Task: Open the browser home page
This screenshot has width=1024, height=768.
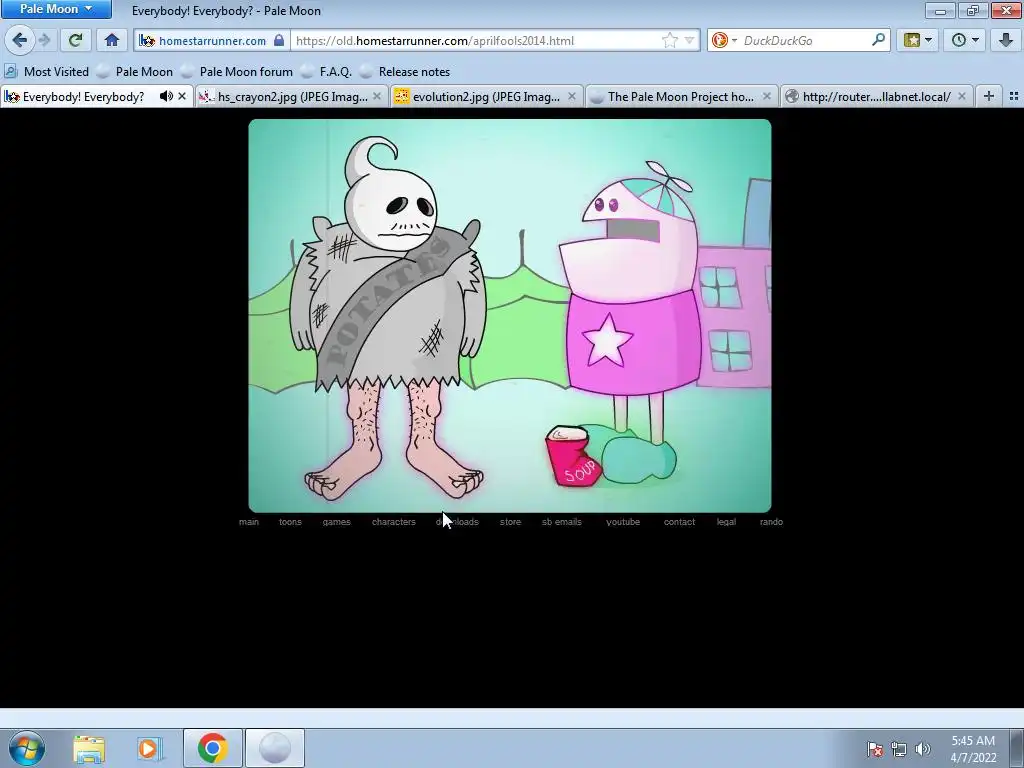Action: point(112,40)
